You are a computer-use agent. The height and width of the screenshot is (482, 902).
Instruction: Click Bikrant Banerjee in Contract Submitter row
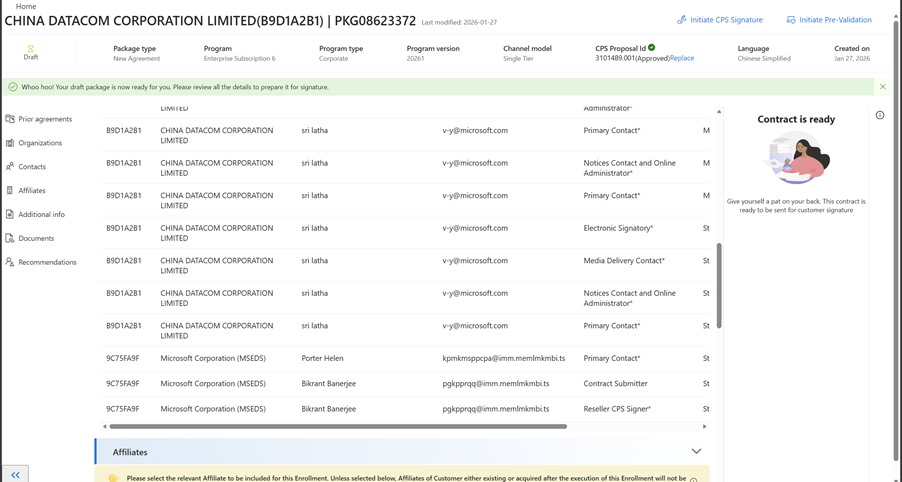click(328, 383)
